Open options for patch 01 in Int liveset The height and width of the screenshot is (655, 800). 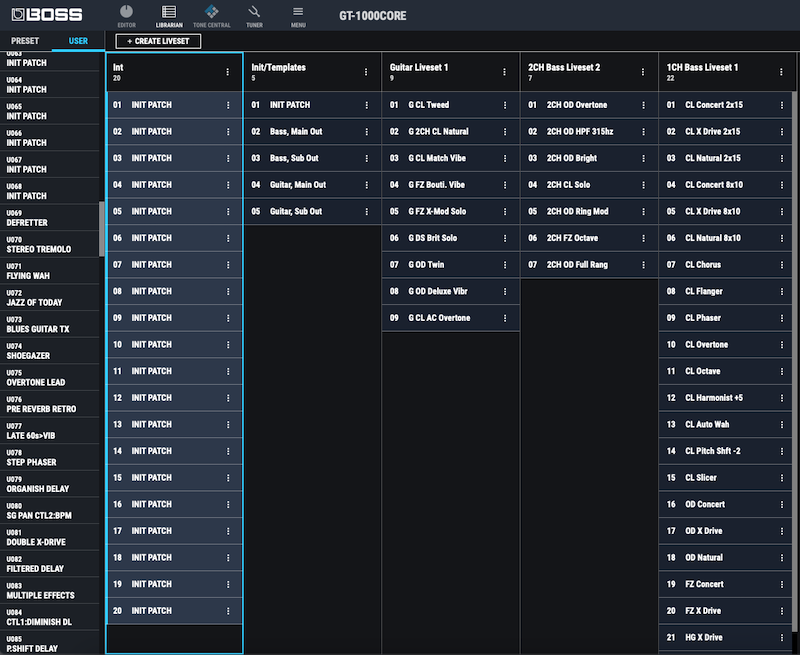click(228, 105)
